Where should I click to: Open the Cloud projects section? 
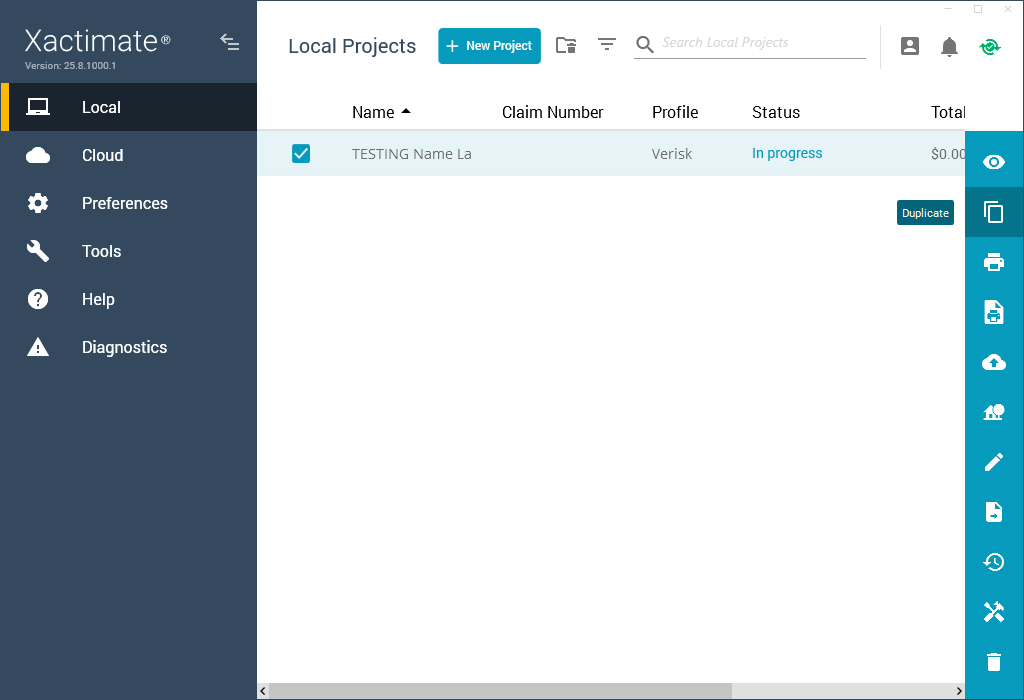(129, 155)
